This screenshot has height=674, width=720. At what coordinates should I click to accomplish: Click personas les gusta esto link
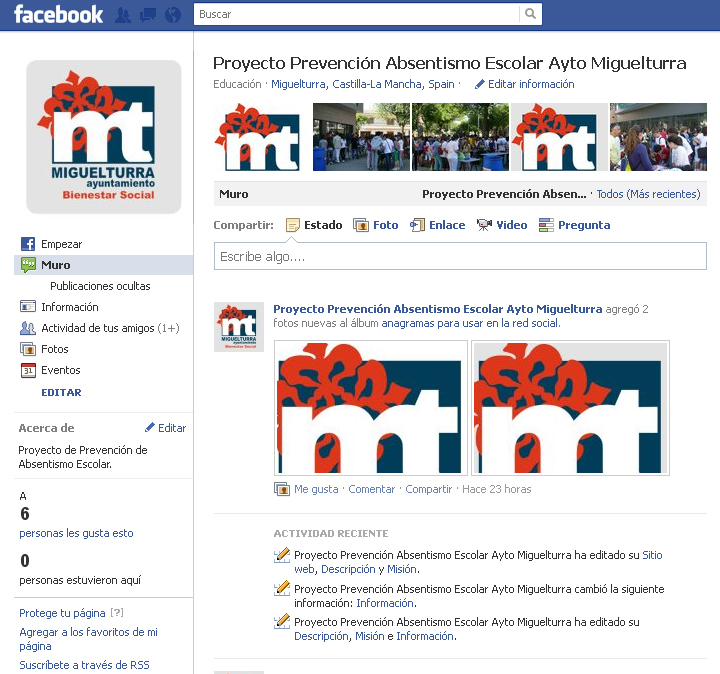coord(76,533)
